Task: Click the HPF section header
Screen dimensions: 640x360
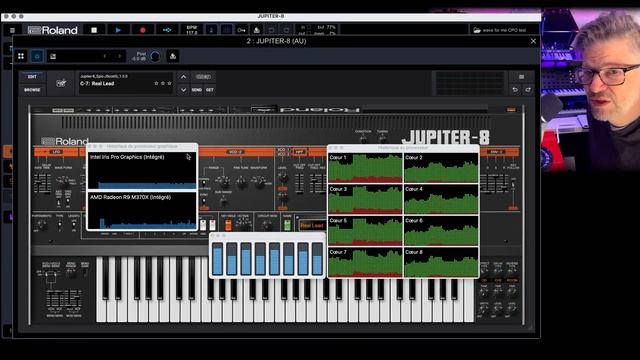Action: pyautogui.click(x=299, y=152)
